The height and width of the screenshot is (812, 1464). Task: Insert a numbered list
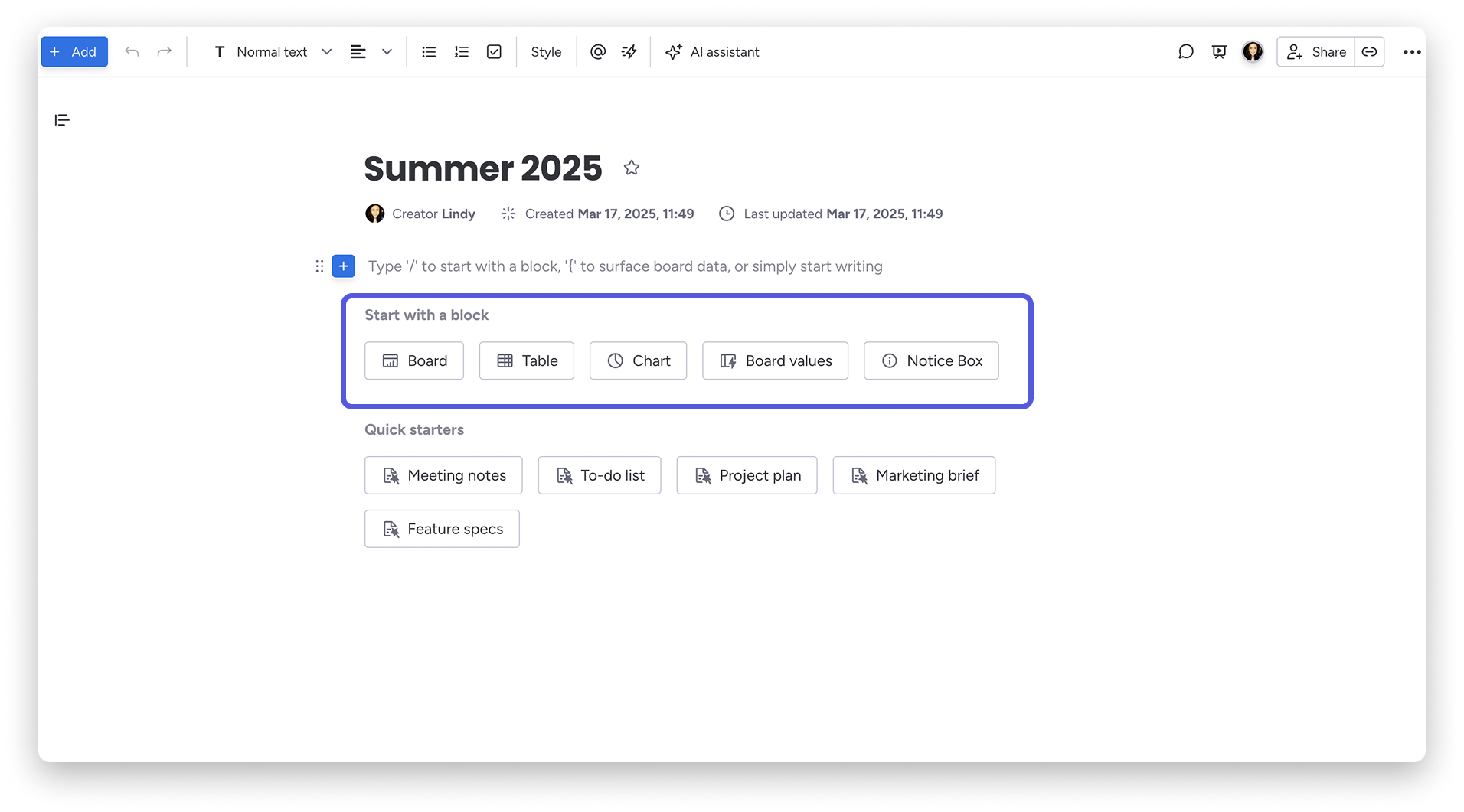point(461,52)
